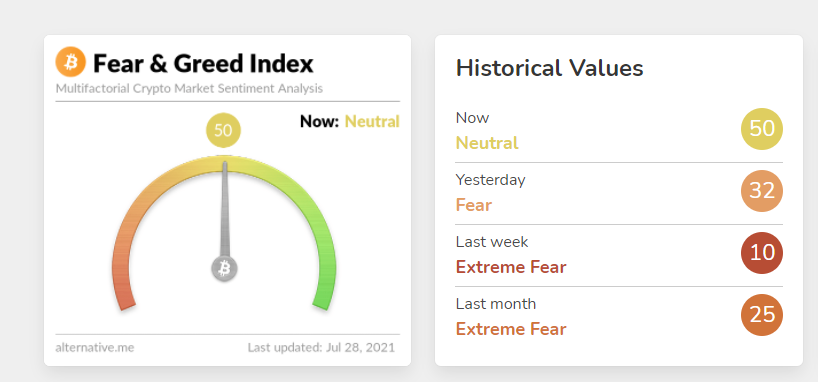Viewport: 818px width, 382px height.
Task: Select the Neutral label under Now
Action: click(x=487, y=143)
